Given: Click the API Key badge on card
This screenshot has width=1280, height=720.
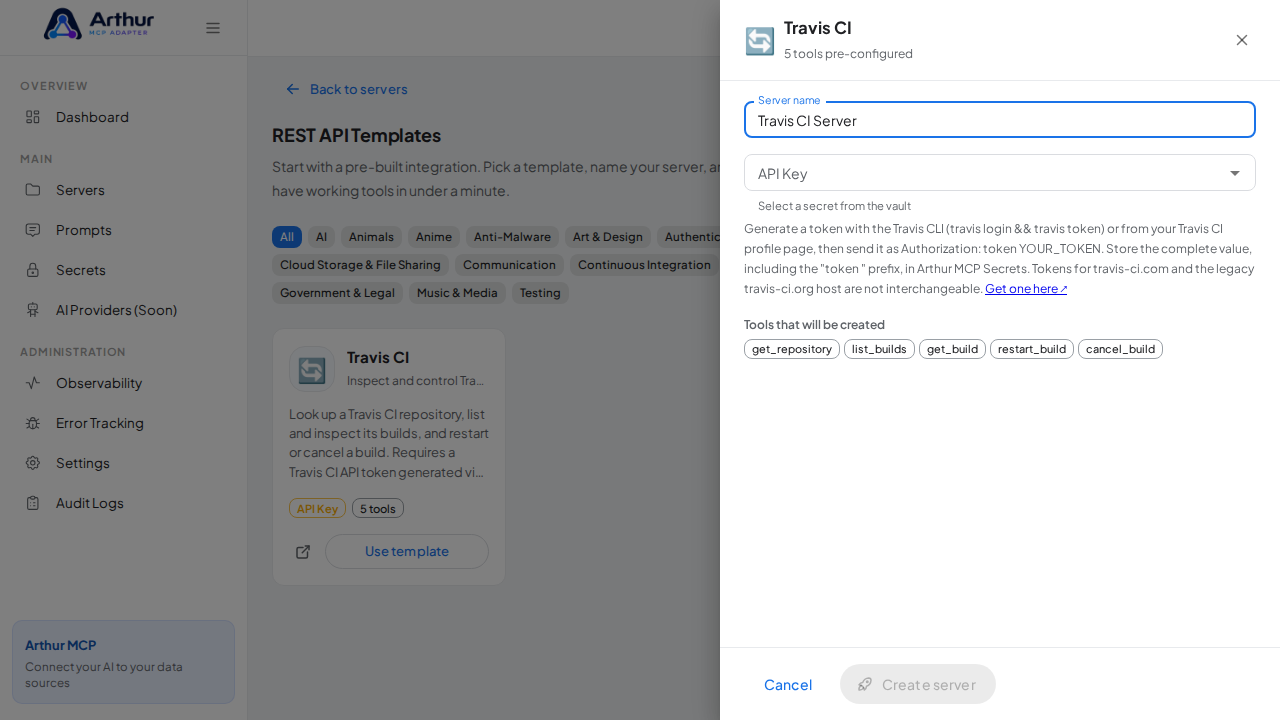Looking at the screenshot, I should coord(317,508).
